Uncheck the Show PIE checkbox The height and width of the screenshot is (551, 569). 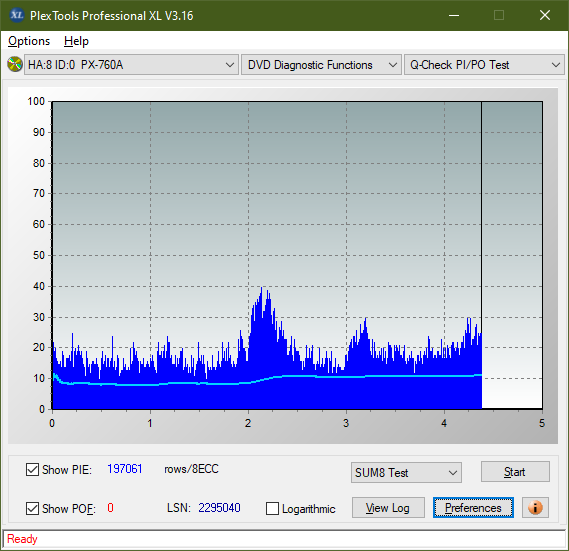(x=32, y=469)
